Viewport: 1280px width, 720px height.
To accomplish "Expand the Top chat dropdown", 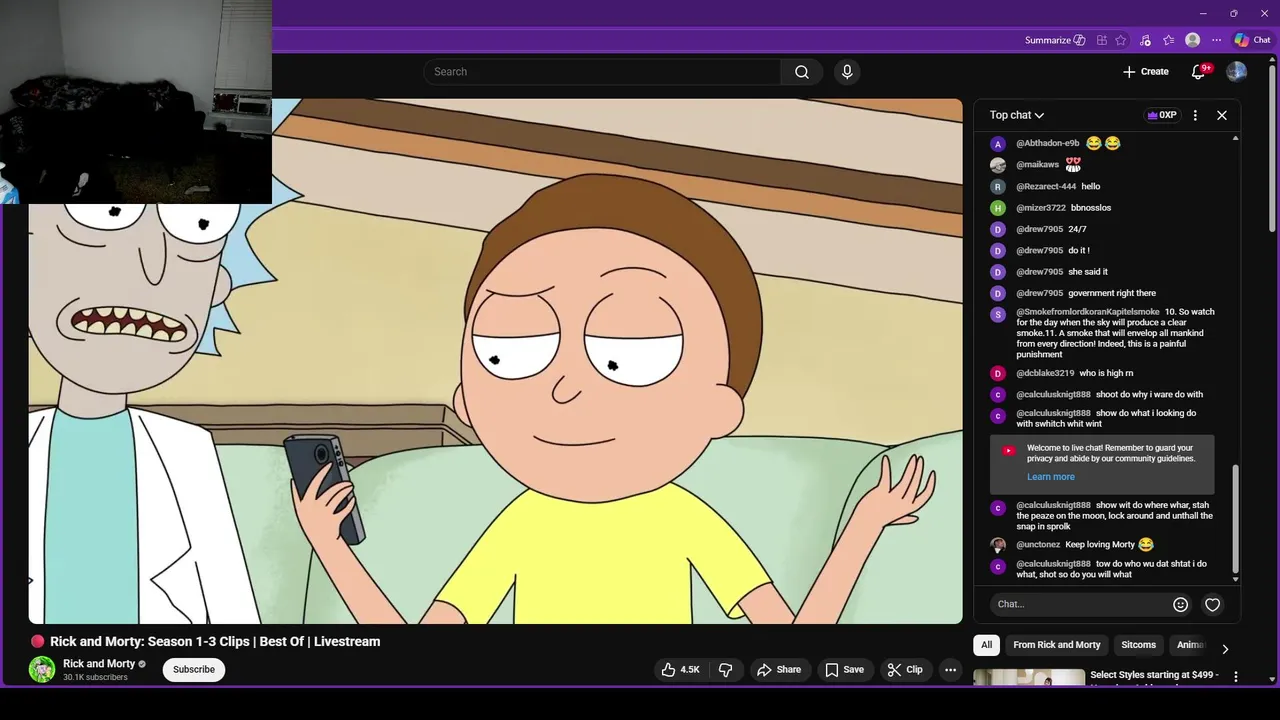I will [x=1017, y=115].
